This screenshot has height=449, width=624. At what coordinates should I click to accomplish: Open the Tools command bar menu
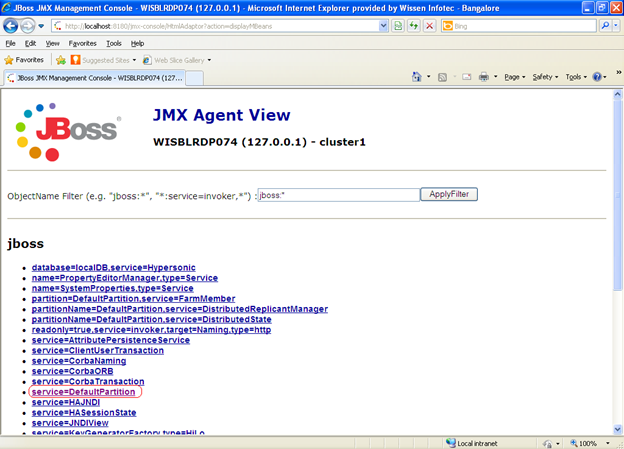(576, 77)
